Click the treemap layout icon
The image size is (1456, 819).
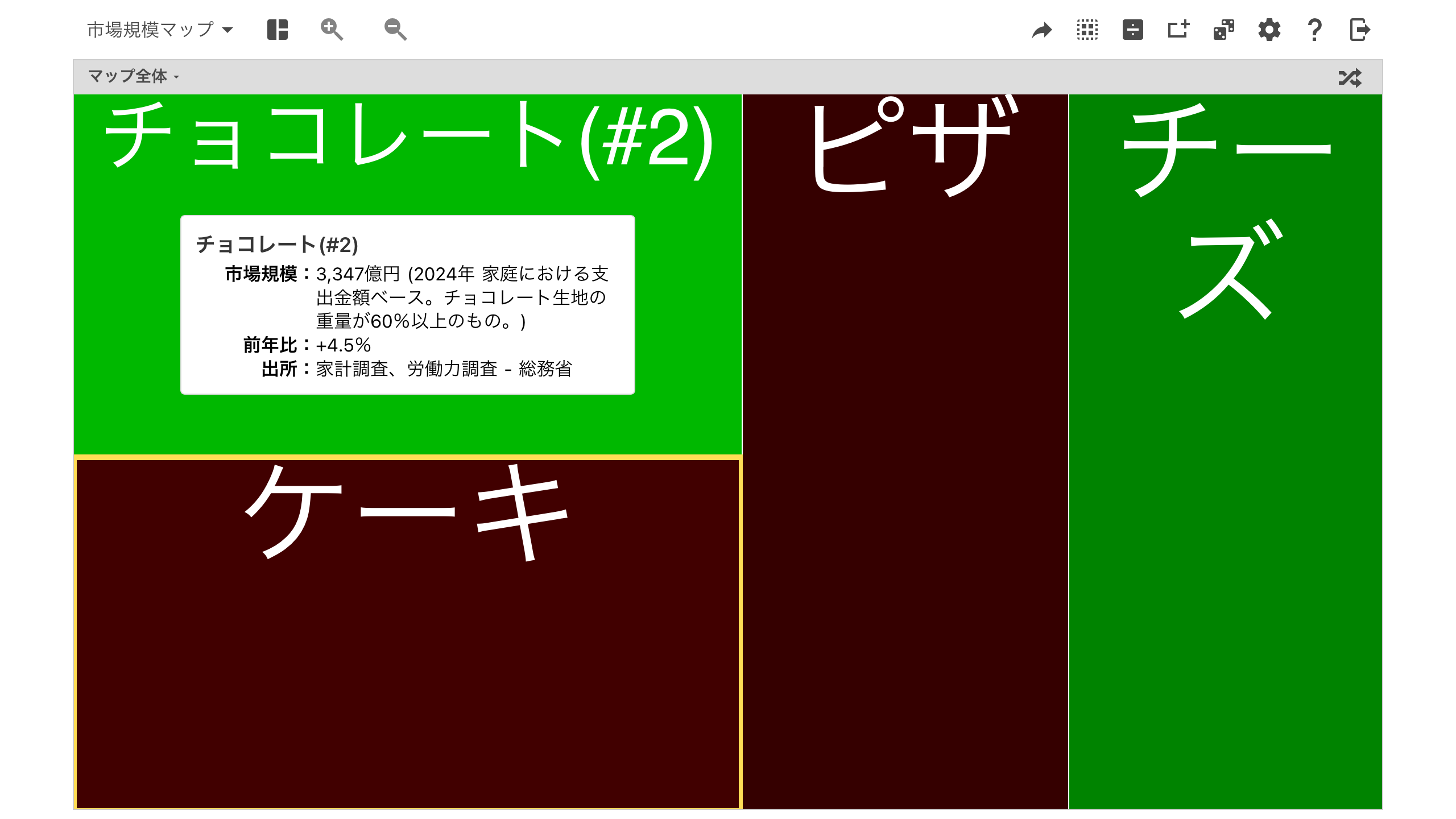tap(278, 30)
